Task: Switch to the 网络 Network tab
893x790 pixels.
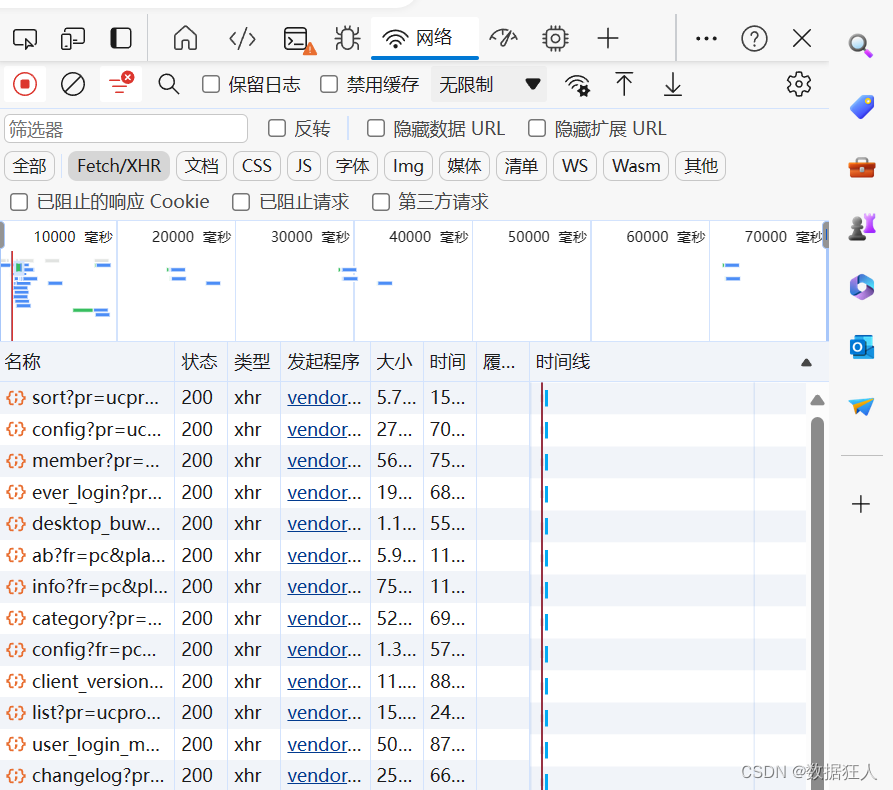Action: (425, 39)
